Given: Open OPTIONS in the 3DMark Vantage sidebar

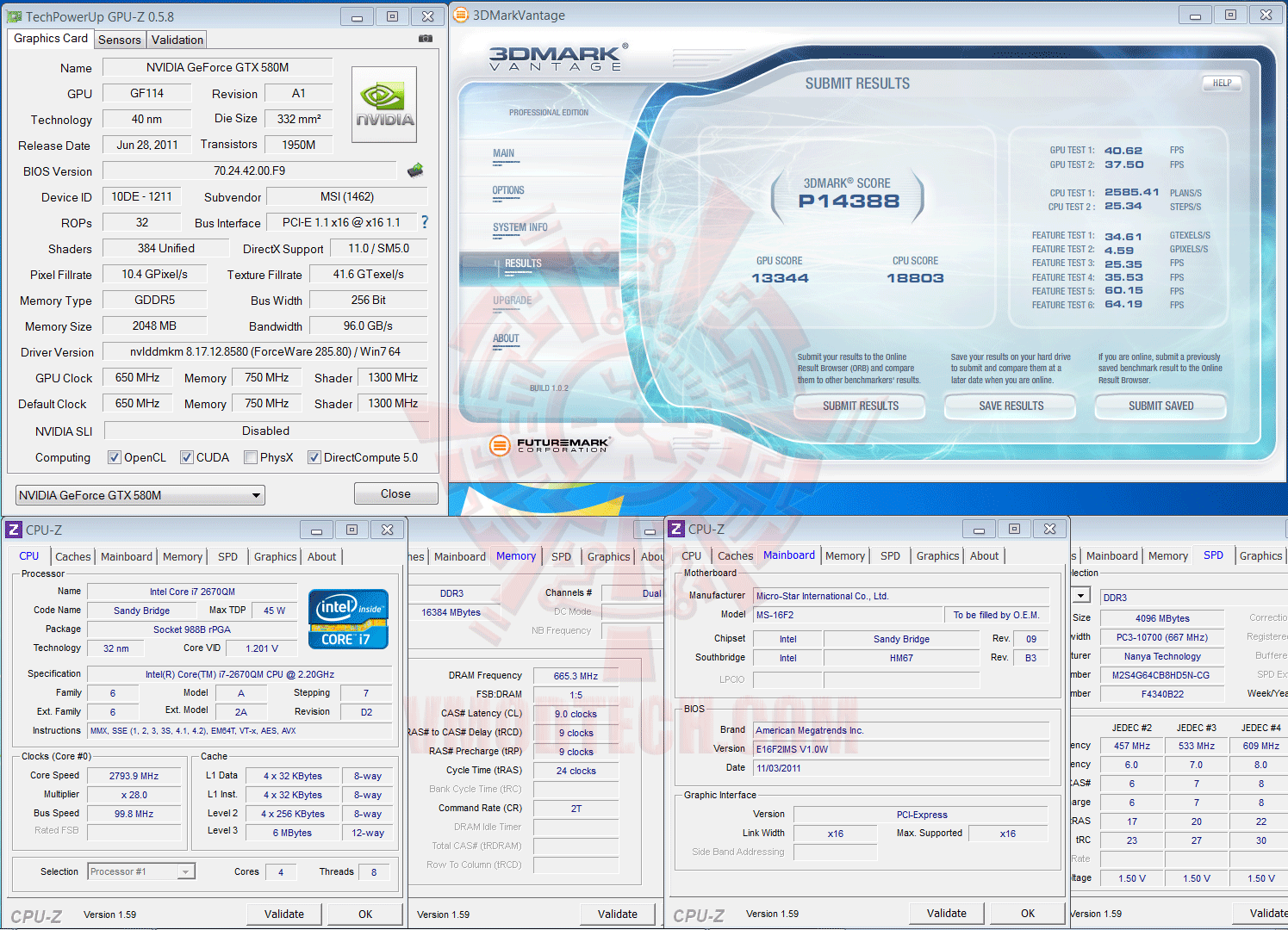Looking at the screenshot, I should [508, 191].
